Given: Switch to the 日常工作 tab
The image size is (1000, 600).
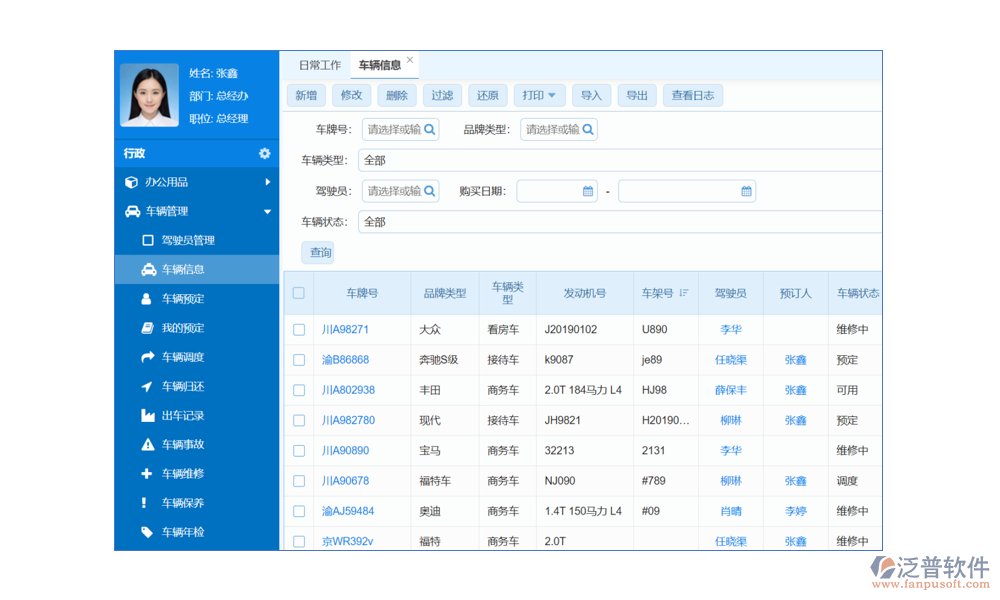Looking at the screenshot, I should pos(319,65).
